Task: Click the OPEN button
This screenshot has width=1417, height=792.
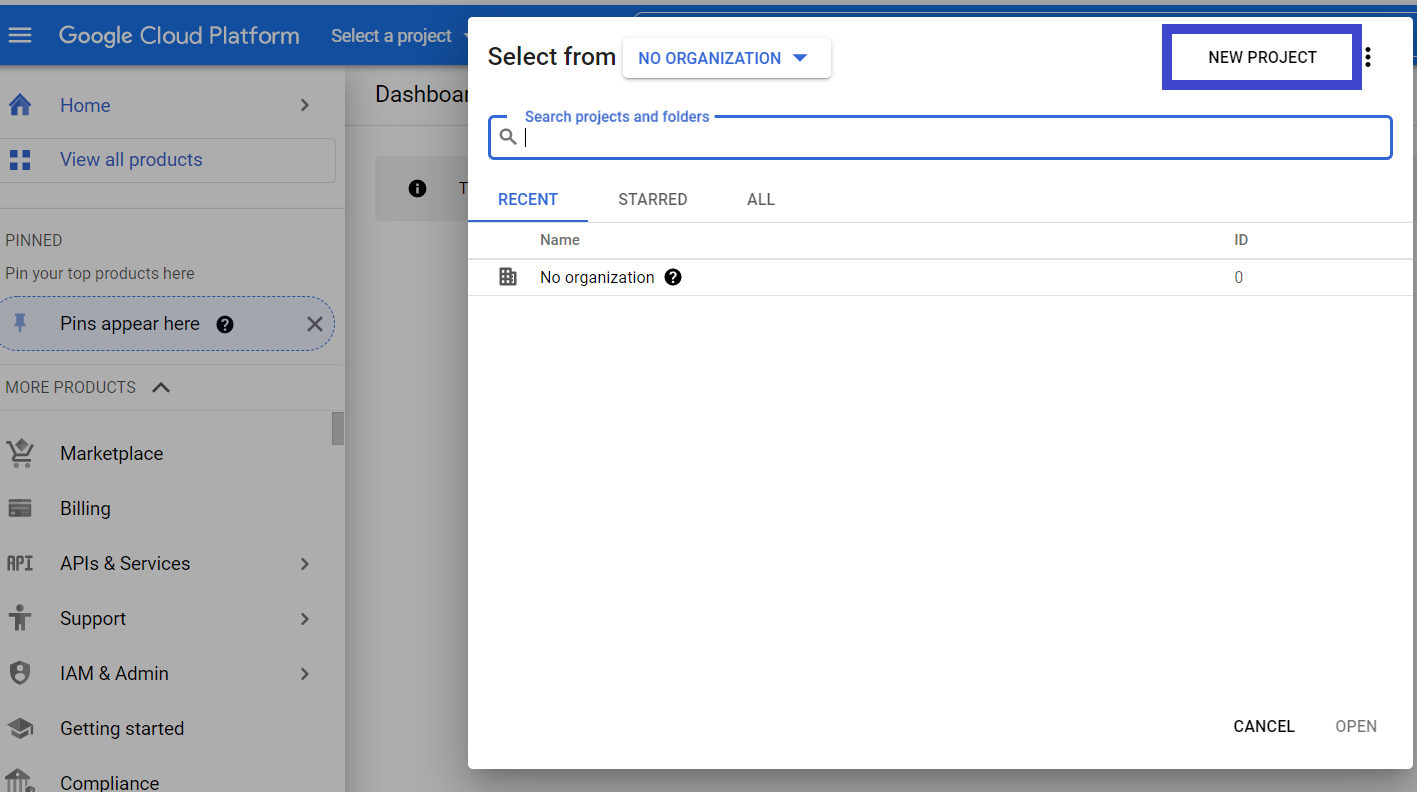Action: pos(1356,726)
